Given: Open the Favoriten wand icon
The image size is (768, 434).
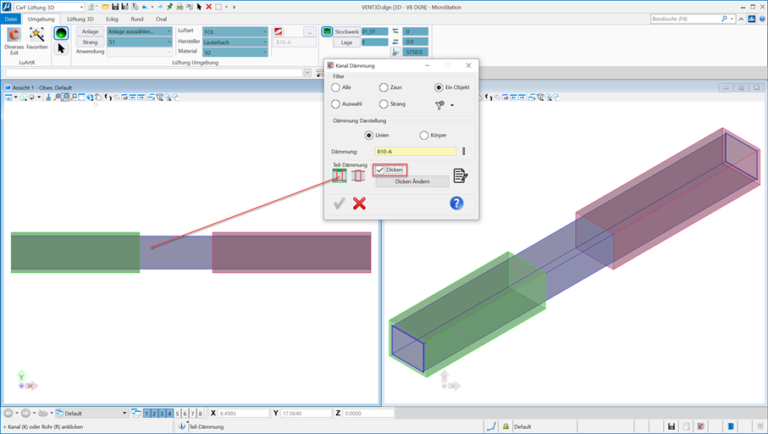Looking at the screenshot, I should click(x=37, y=39).
